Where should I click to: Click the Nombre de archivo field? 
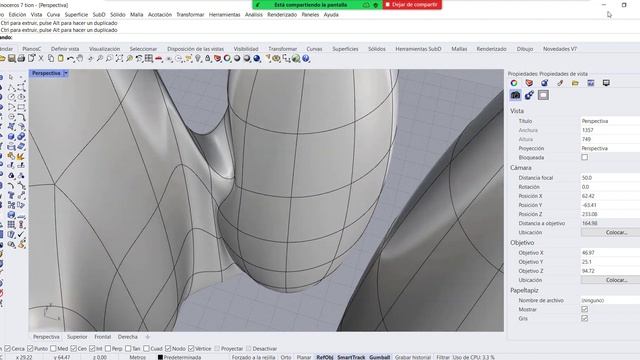point(610,300)
